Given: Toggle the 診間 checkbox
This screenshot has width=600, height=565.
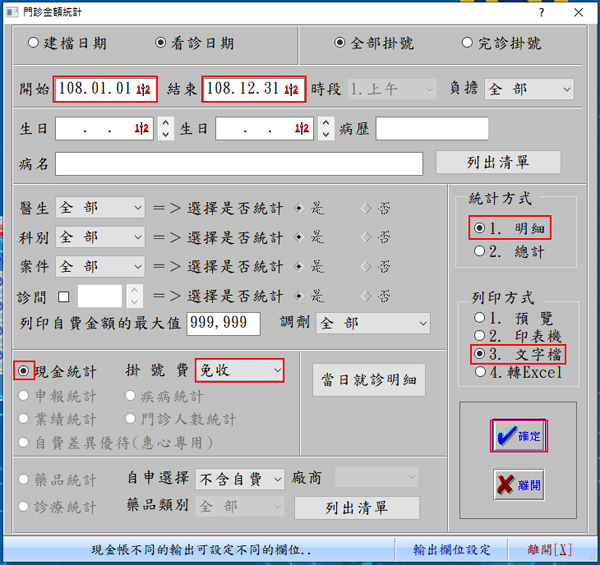Looking at the screenshot, I should 64,296.
